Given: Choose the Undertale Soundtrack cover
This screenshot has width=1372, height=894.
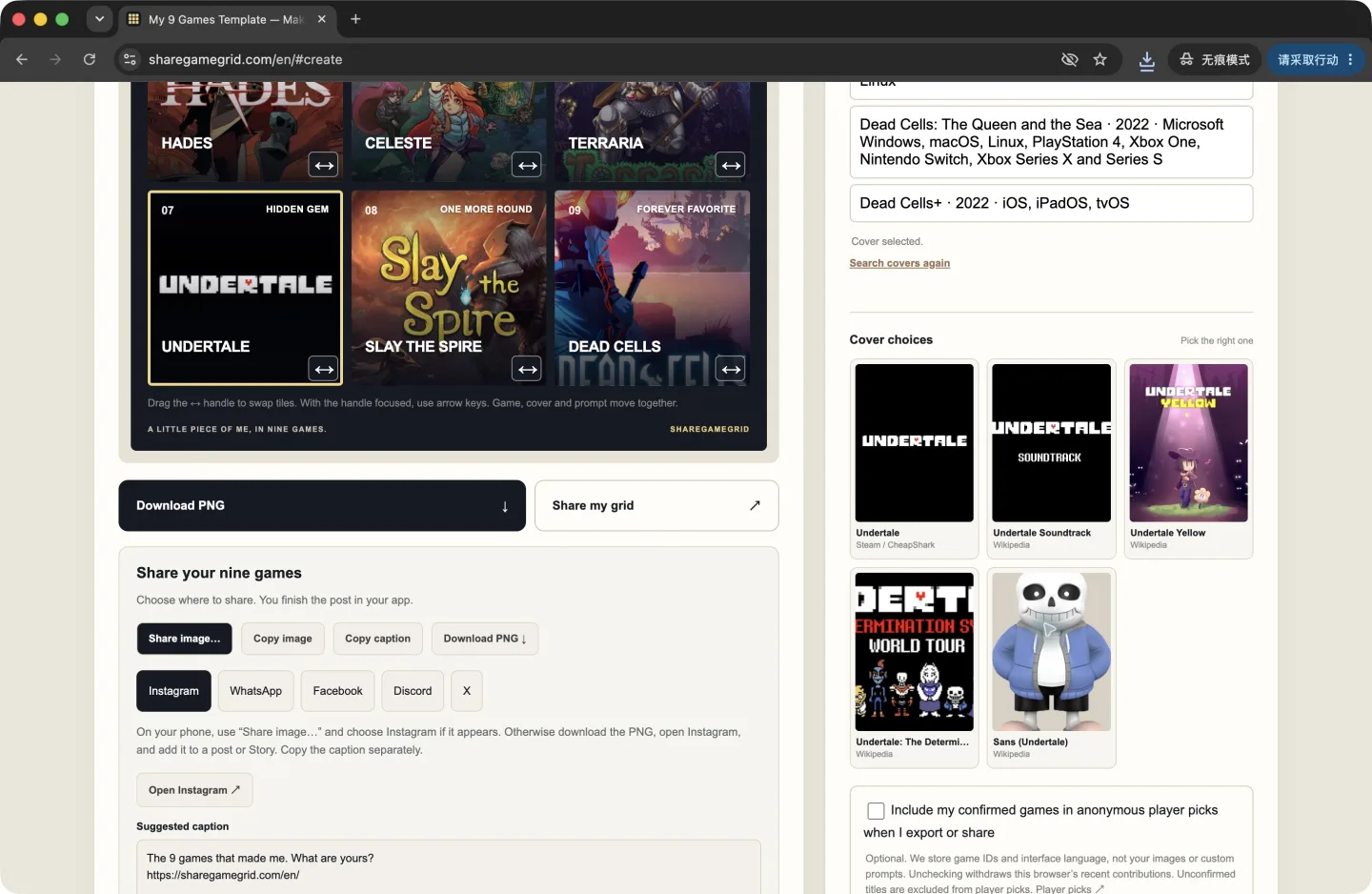Looking at the screenshot, I should click(x=1052, y=458).
